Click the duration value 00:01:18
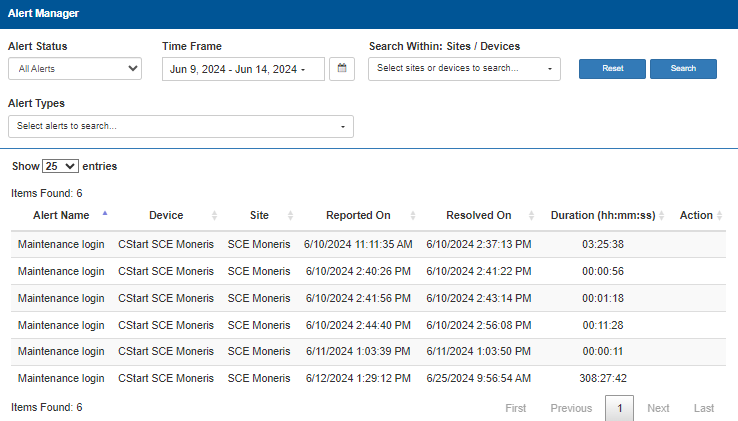 click(x=603, y=298)
